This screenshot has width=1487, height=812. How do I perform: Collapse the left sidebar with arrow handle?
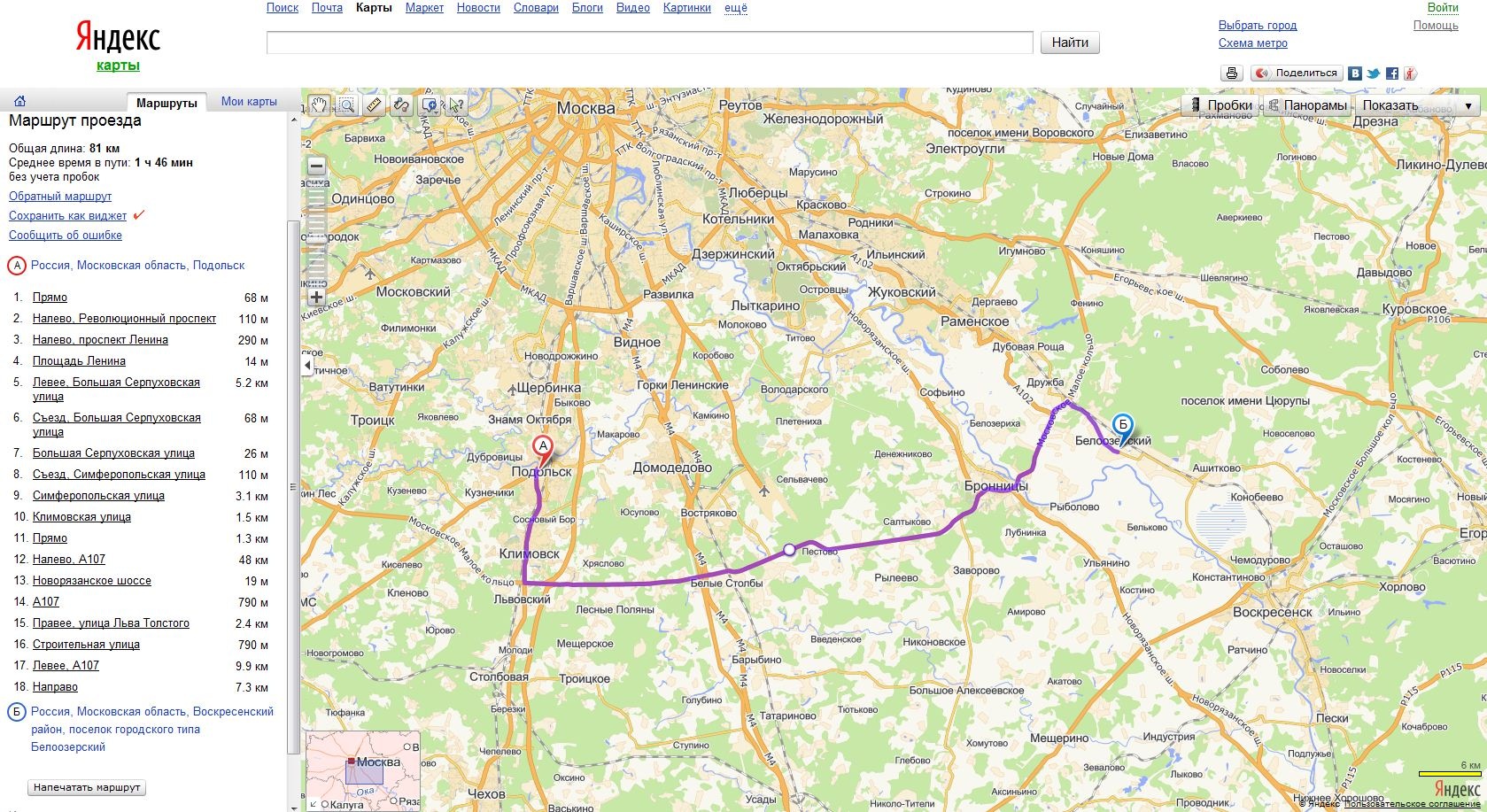point(307,364)
